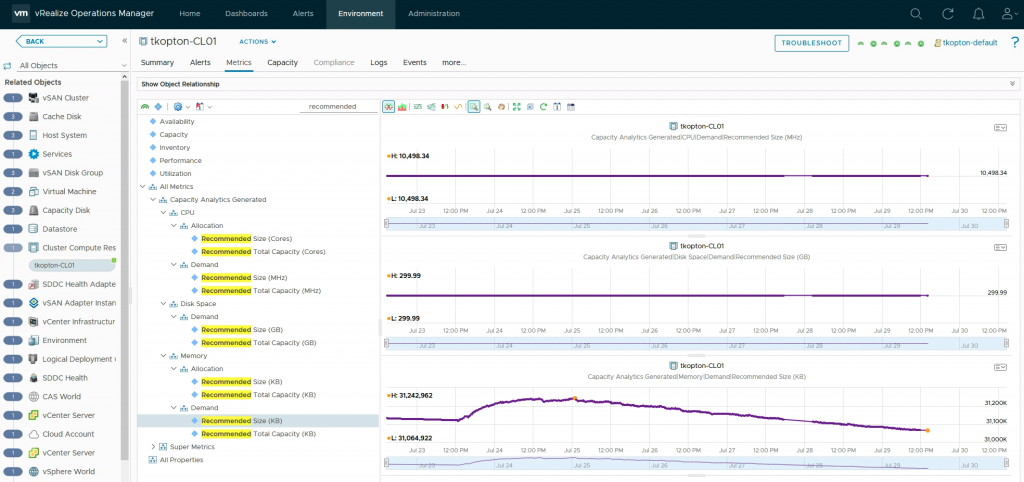This screenshot has height=482, width=1024.
Task: Click the calendar flag icon in metric picker toolbar
Action: (200, 106)
